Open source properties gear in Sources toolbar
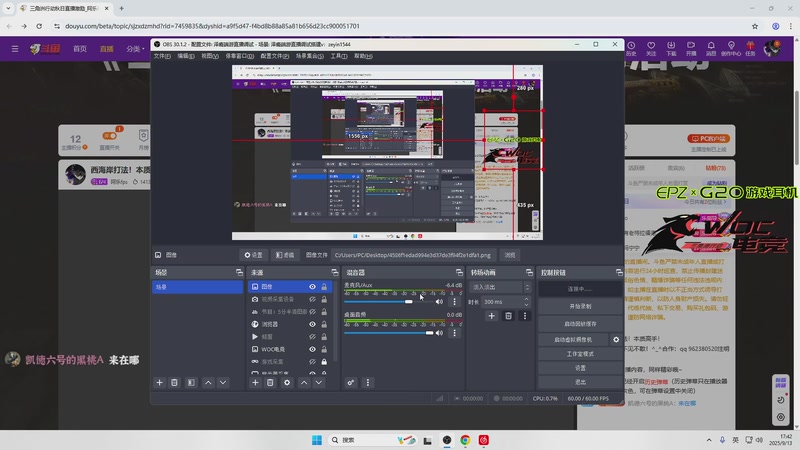800x450 pixels. (287, 383)
